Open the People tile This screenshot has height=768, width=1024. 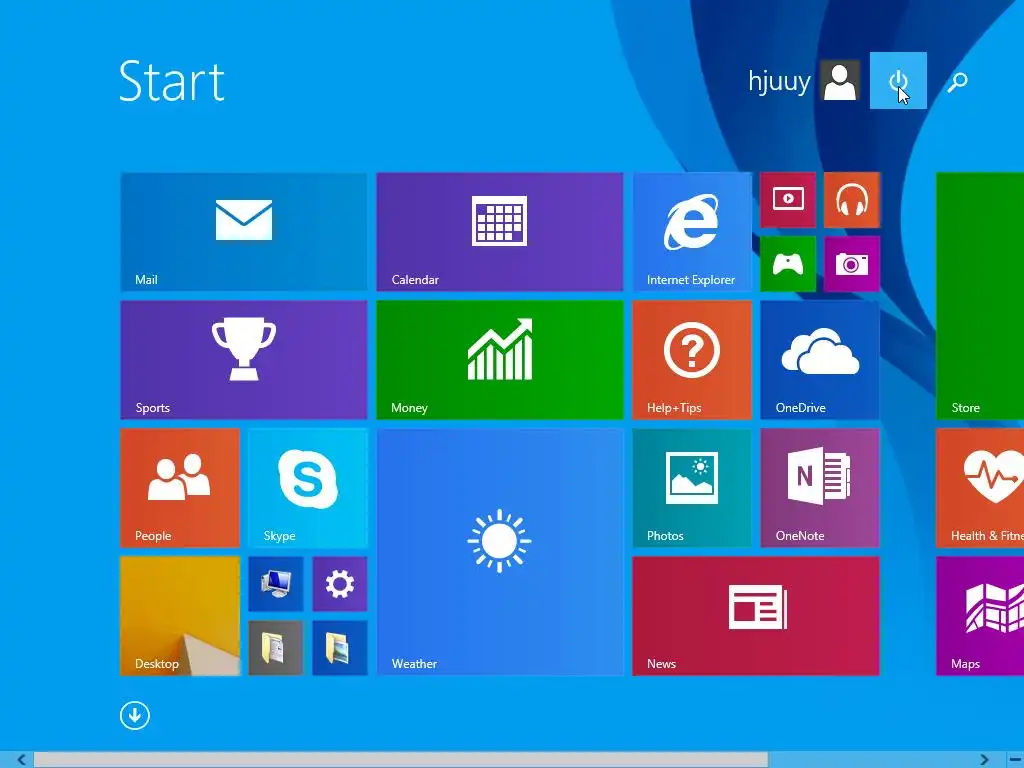tap(180, 488)
